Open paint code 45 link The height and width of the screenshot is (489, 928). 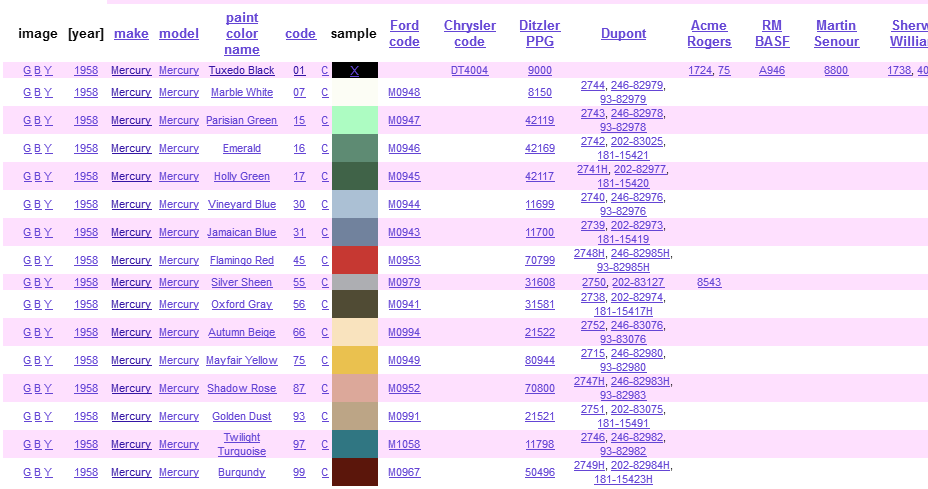tap(299, 260)
